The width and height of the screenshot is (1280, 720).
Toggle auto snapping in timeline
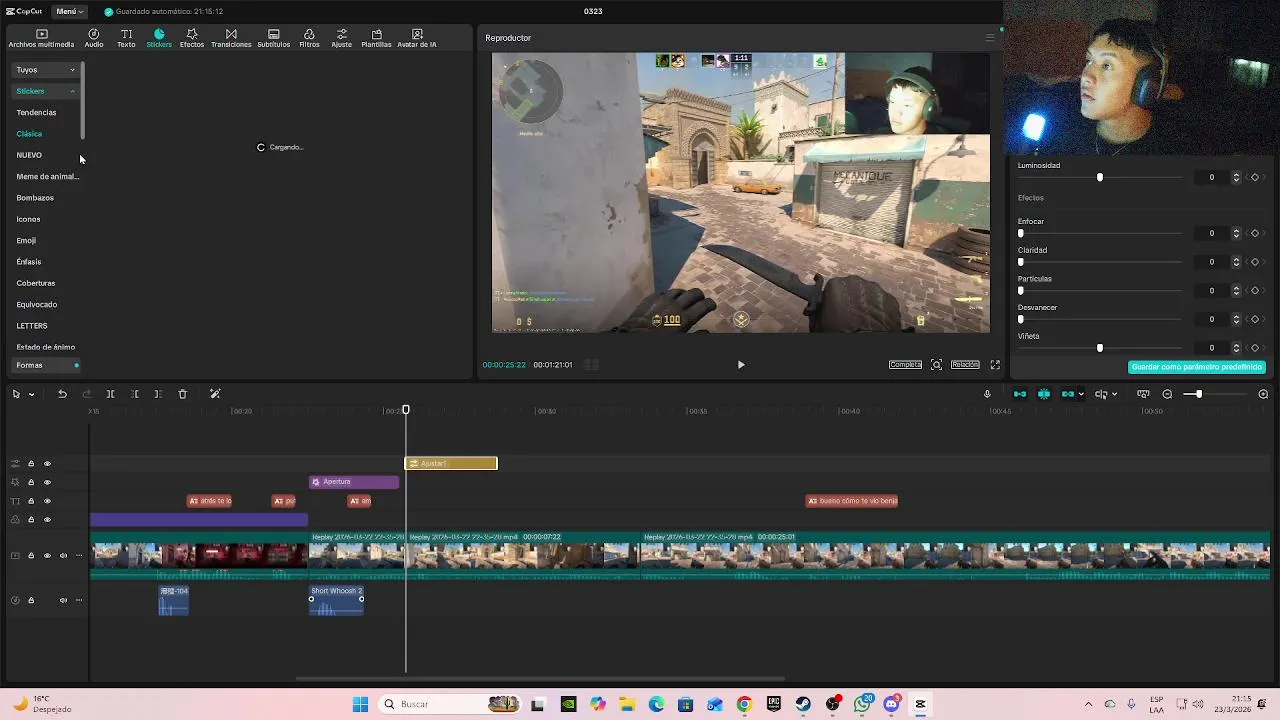click(x=1044, y=394)
